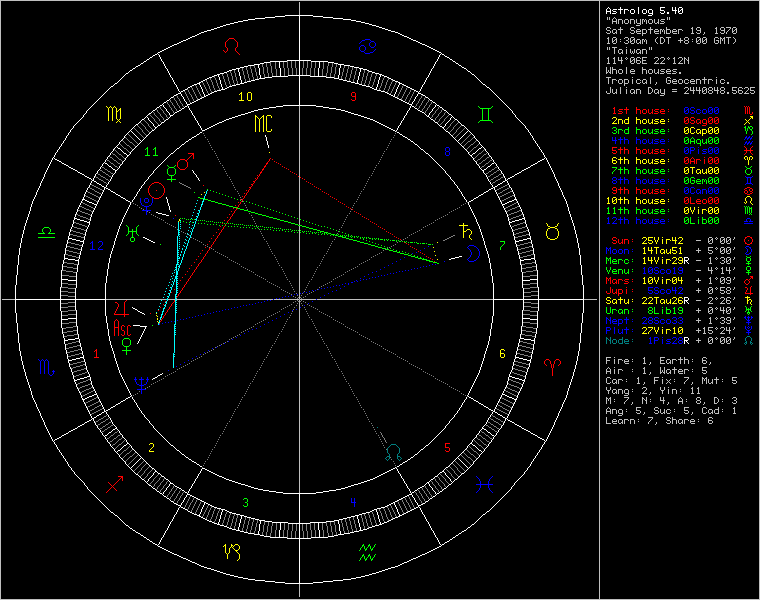
Task: Click the Sun glyph in the chart wheel
Action: [155, 189]
